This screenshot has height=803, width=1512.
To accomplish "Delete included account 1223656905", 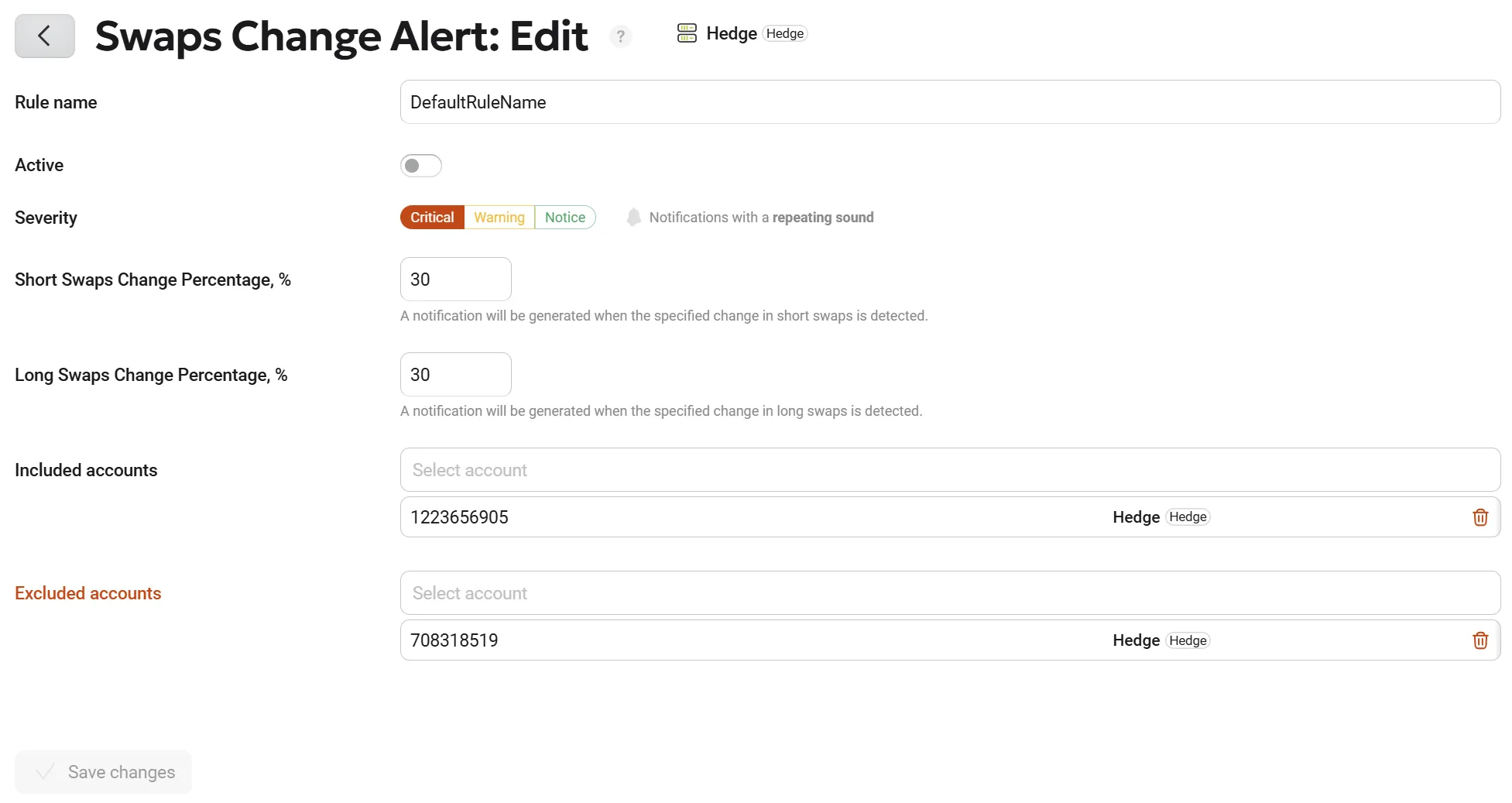I will pyautogui.click(x=1480, y=517).
